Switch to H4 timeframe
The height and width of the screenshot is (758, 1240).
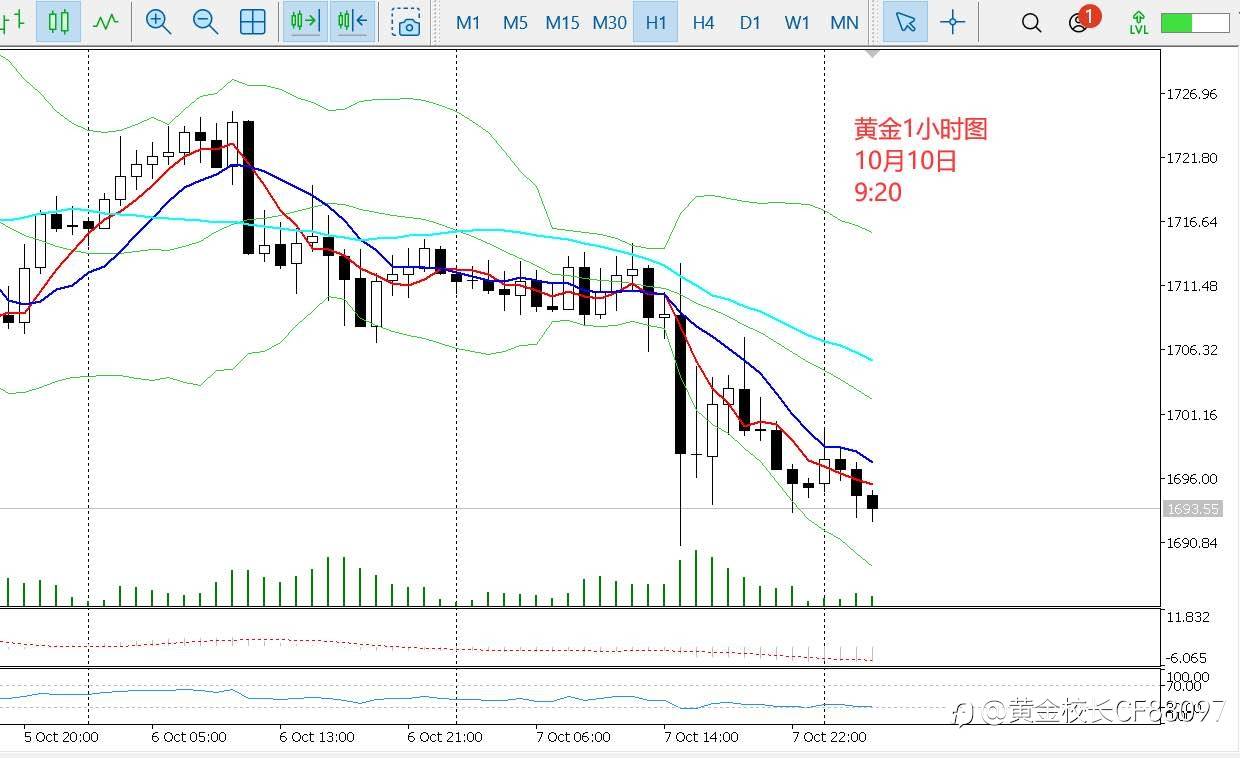703,22
